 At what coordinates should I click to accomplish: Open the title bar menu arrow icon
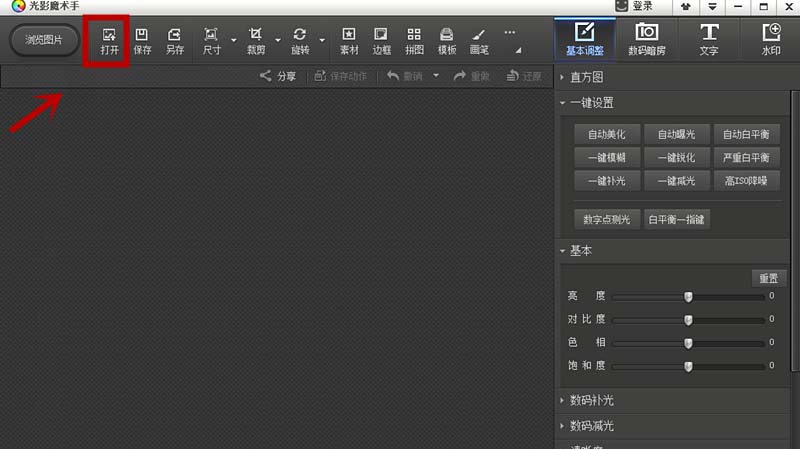click(x=712, y=7)
